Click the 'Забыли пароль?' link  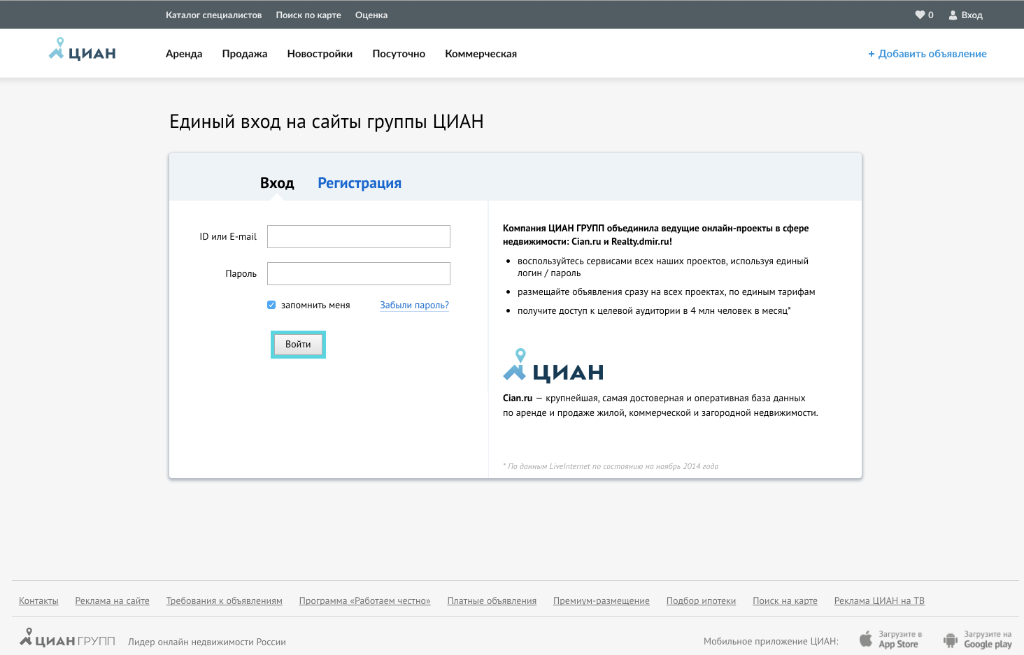(414, 305)
